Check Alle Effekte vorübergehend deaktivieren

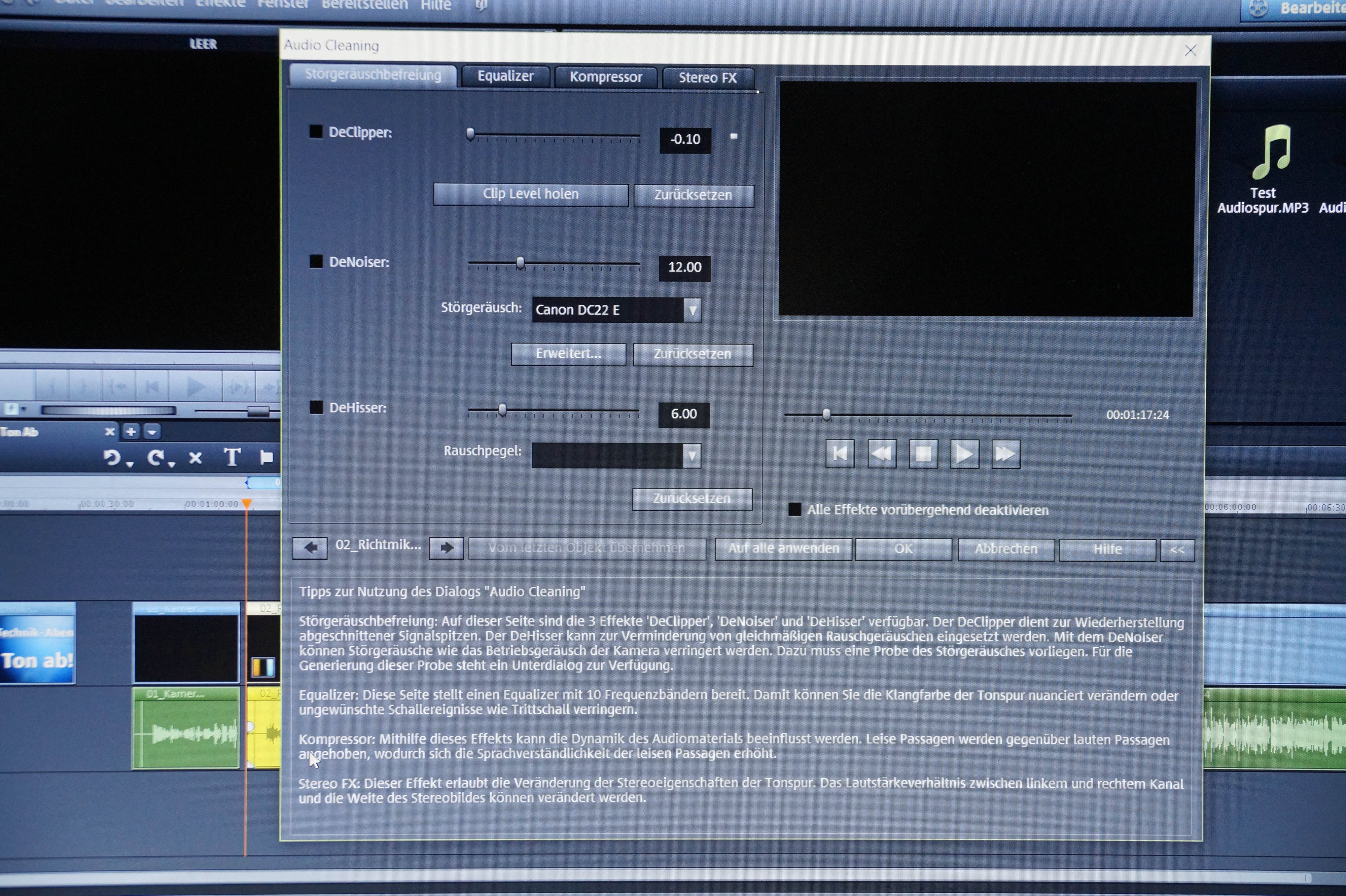click(x=794, y=509)
